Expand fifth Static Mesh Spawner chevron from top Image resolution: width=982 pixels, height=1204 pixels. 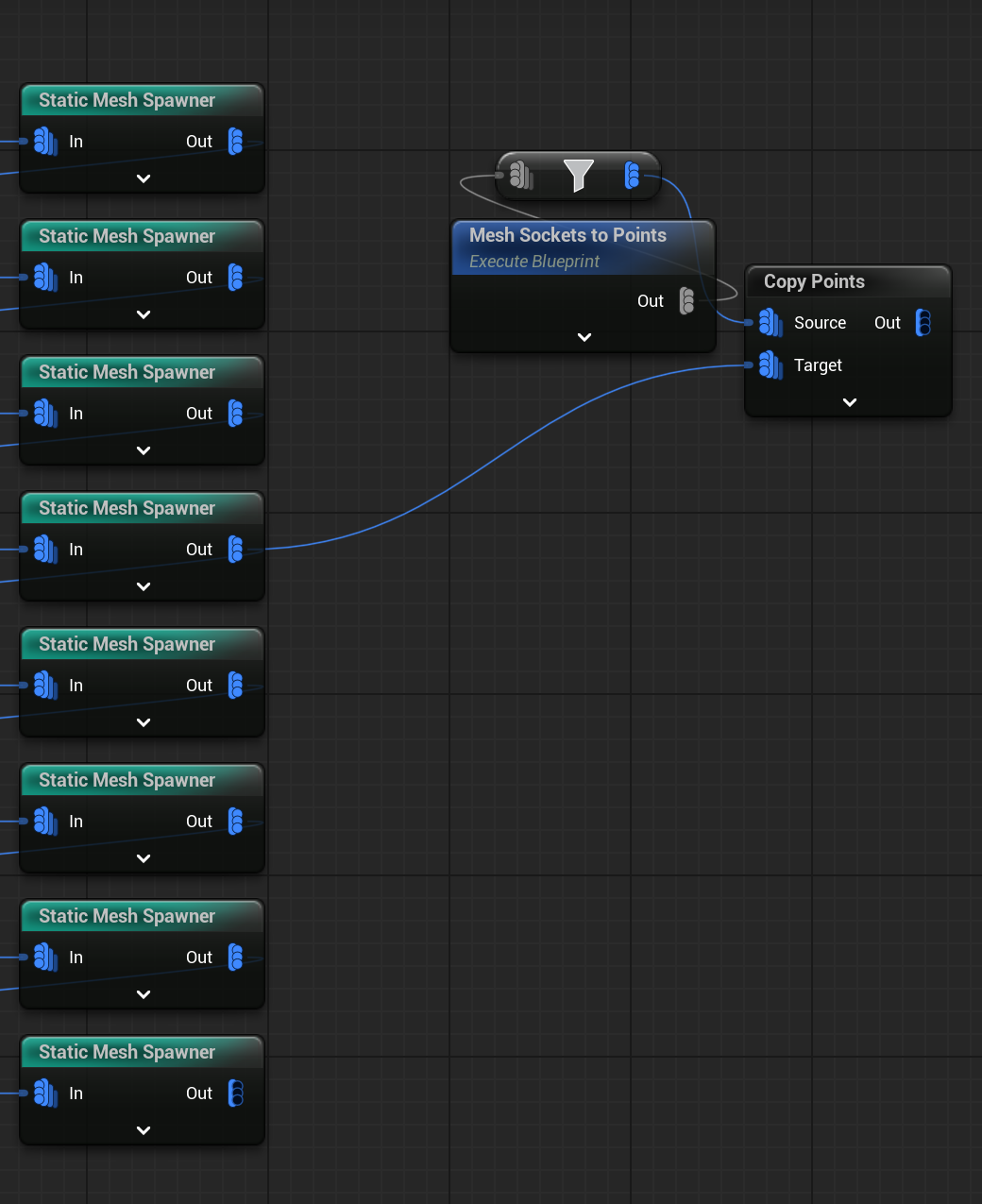pos(144,722)
